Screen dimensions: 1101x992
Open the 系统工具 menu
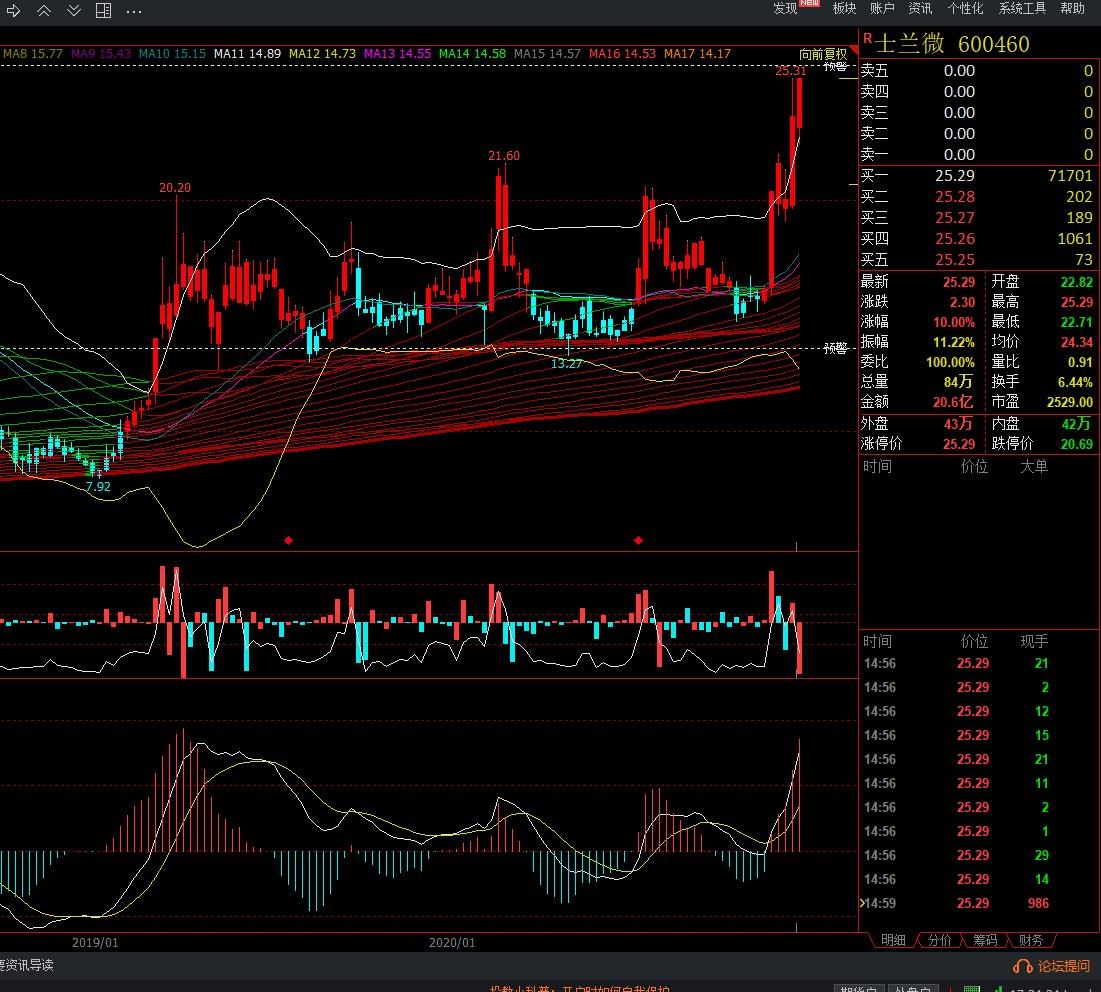pos(1022,8)
